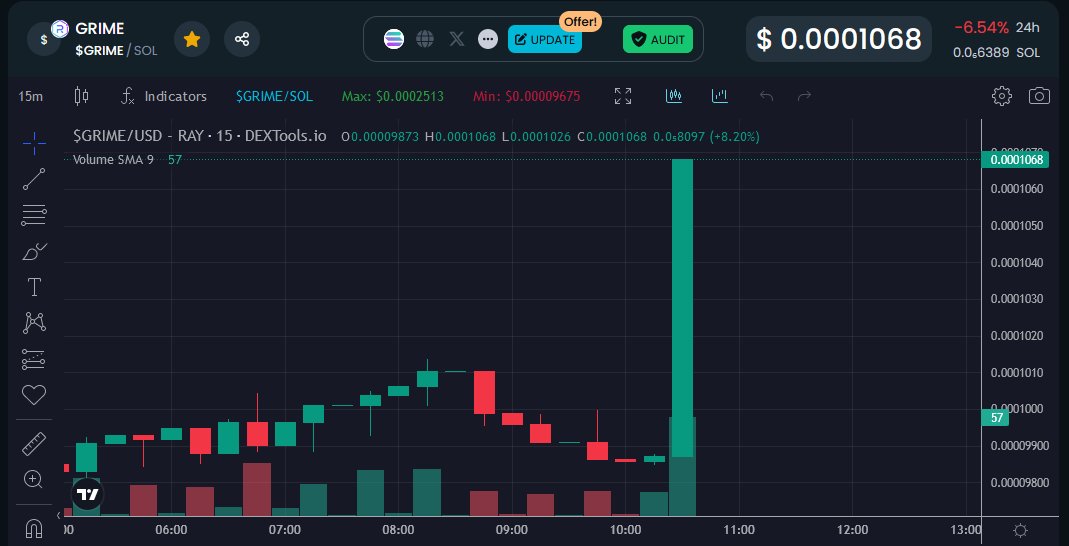Viewport: 1069px width, 546px height.
Task: Click the UPDATE button
Action: pyautogui.click(x=545, y=40)
